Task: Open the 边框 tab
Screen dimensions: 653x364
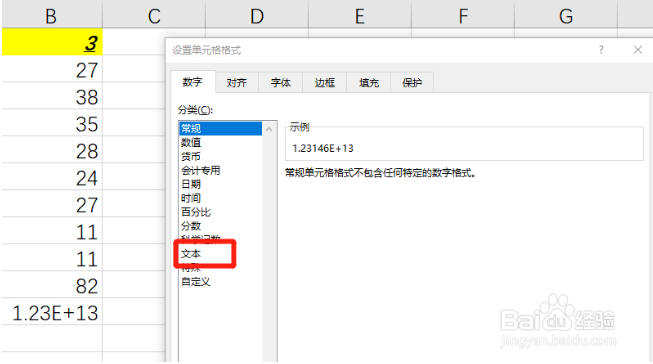Action: (324, 82)
